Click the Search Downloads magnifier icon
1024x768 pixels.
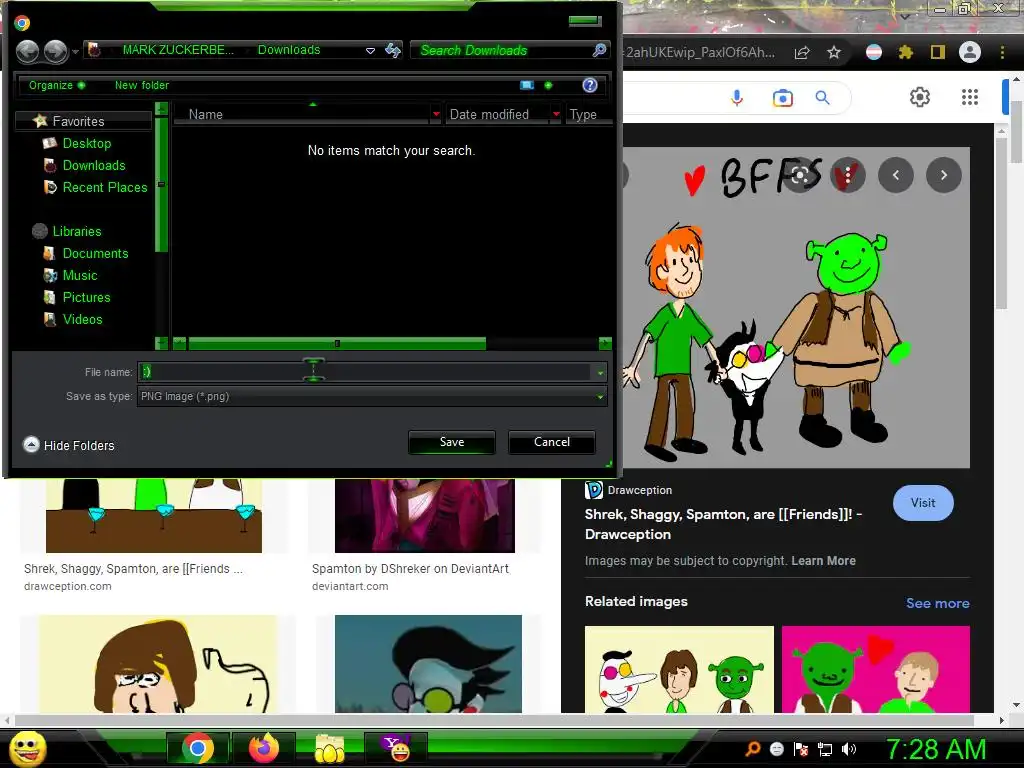coord(599,50)
